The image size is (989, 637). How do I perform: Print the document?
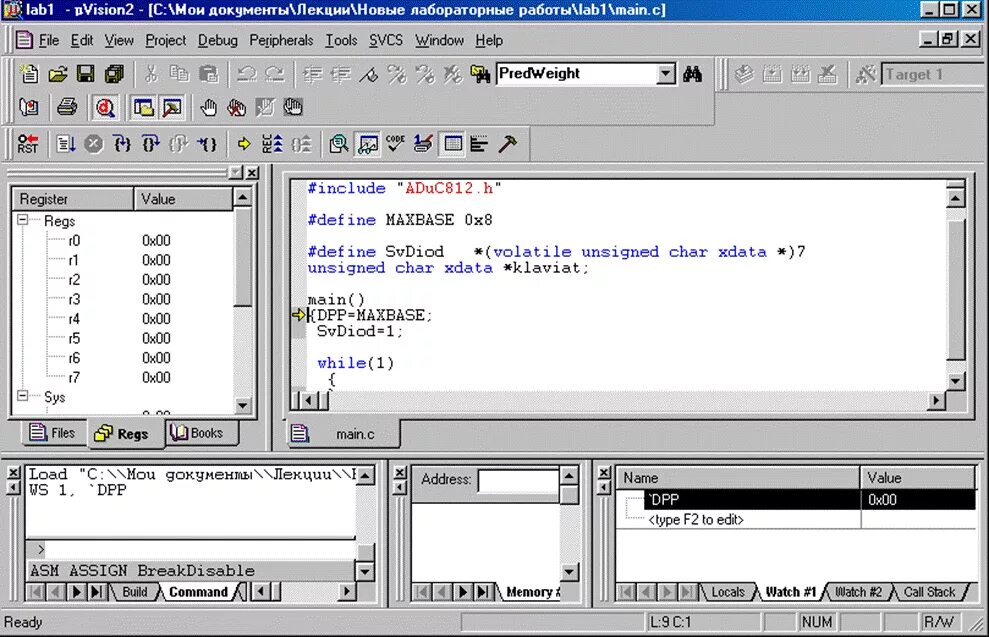(66, 108)
